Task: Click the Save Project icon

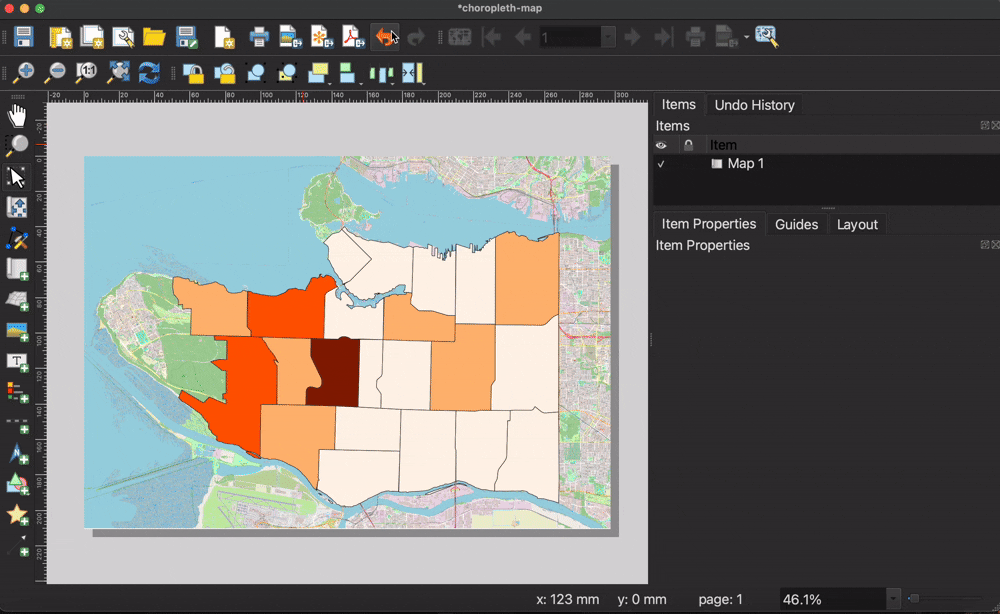Action: pyautogui.click(x=23, y=37)
